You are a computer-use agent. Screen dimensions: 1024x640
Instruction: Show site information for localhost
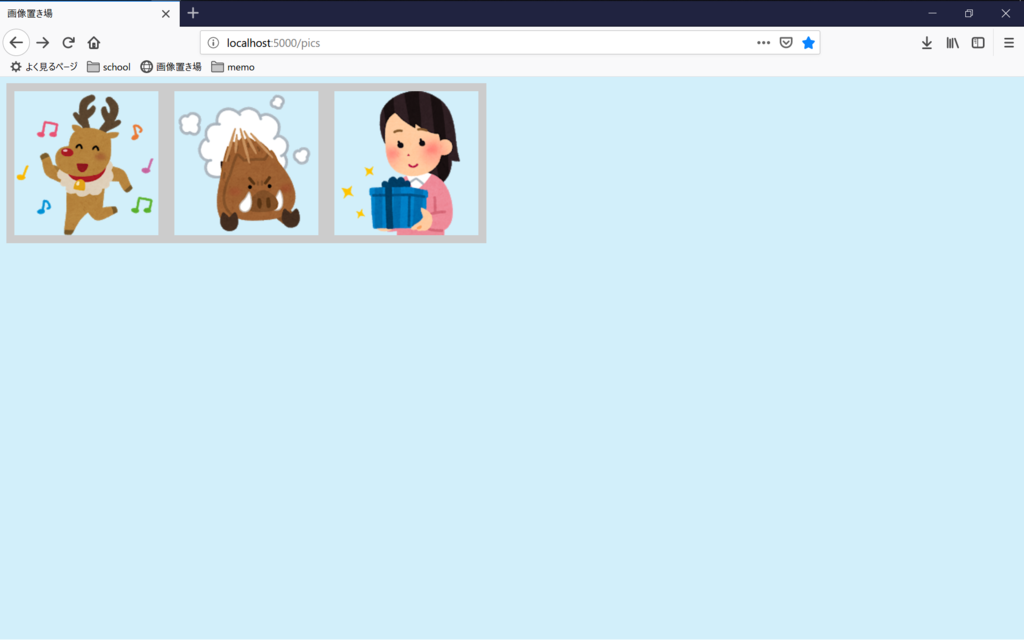[213, 43]
